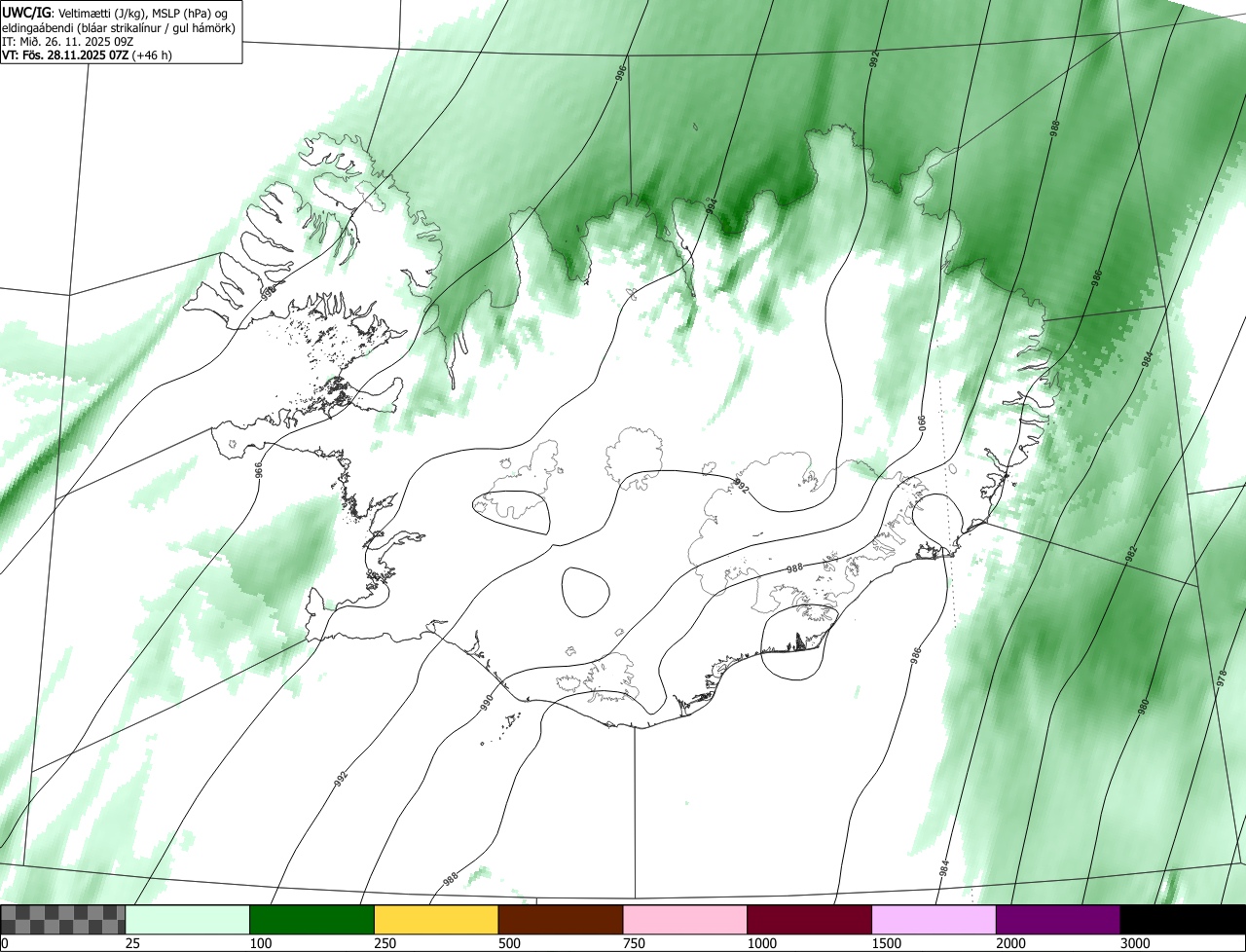Click the 980 isobar label
Image resolution: width=1246 pixels, height=952 pixels.
point(1145,707)
